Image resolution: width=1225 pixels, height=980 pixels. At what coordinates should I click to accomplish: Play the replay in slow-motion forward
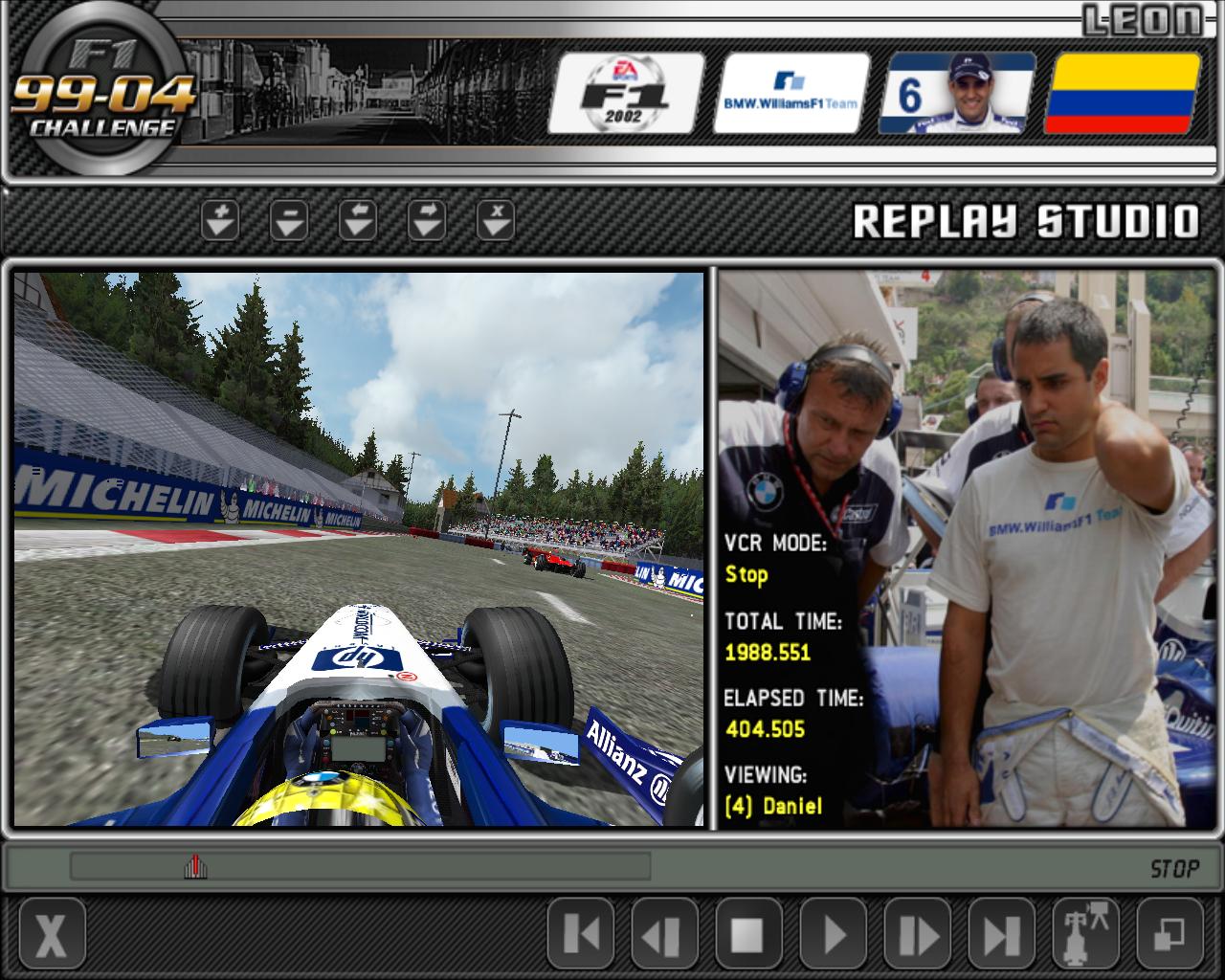coord(918,934)
